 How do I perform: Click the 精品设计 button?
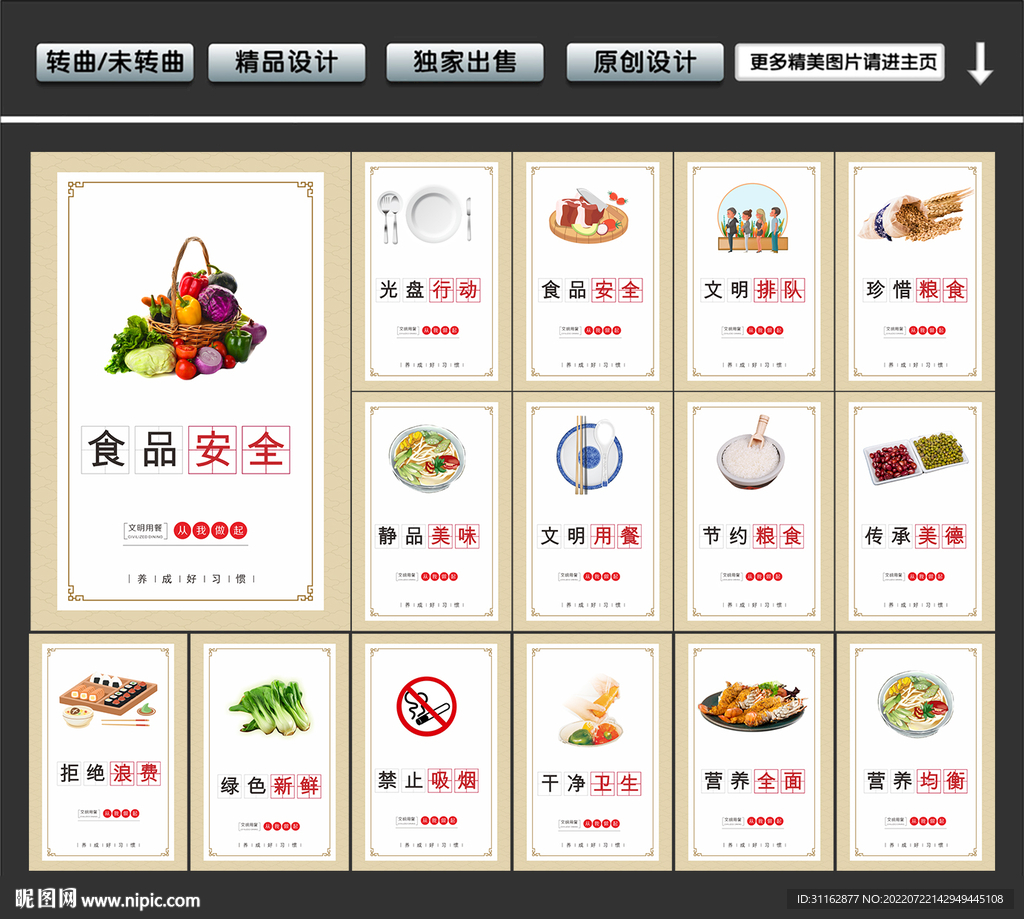(287, 63)
